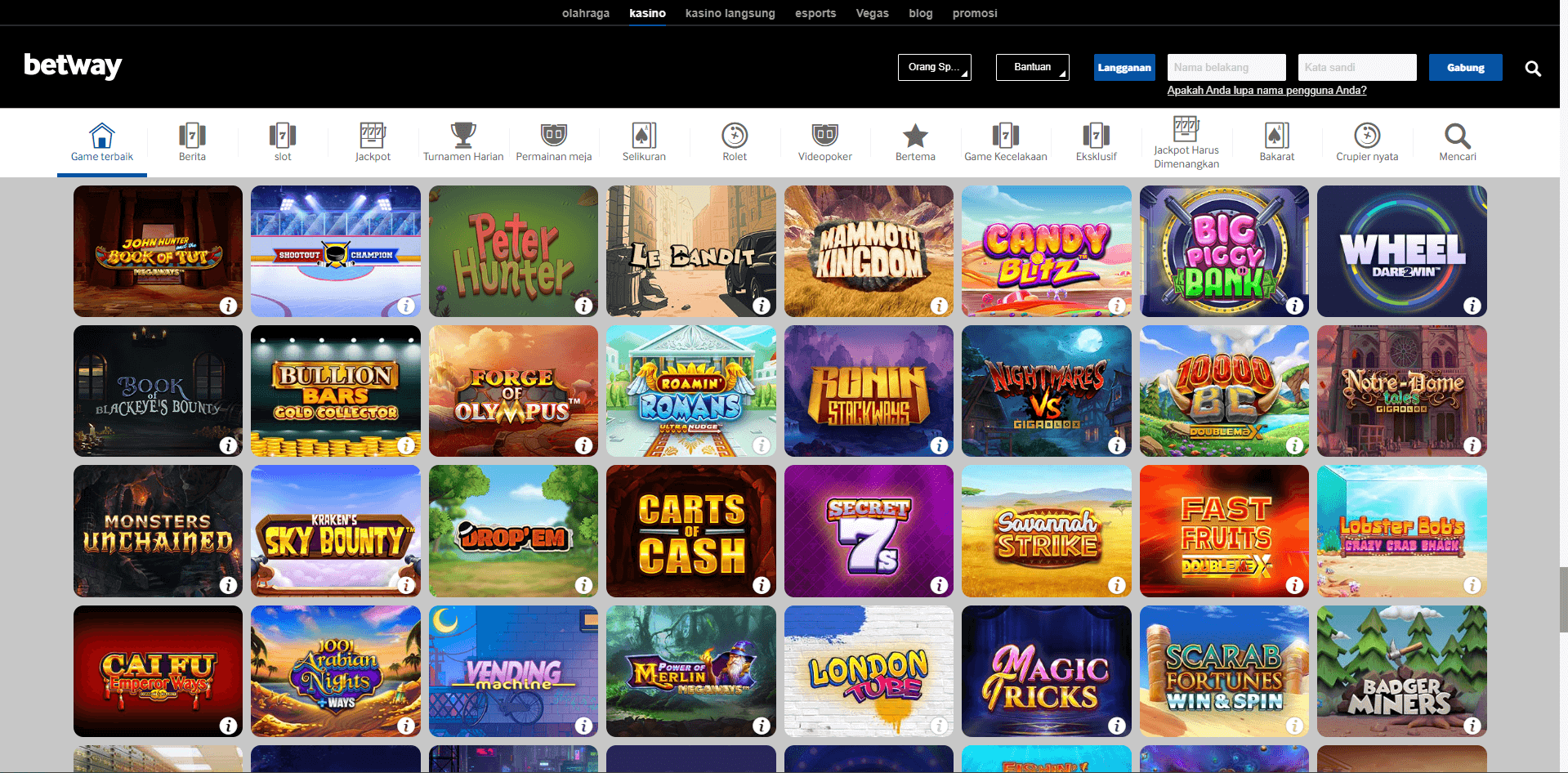Open kasino langsung section
This screenshot has width=1568, height=773.
click(730, 13)
